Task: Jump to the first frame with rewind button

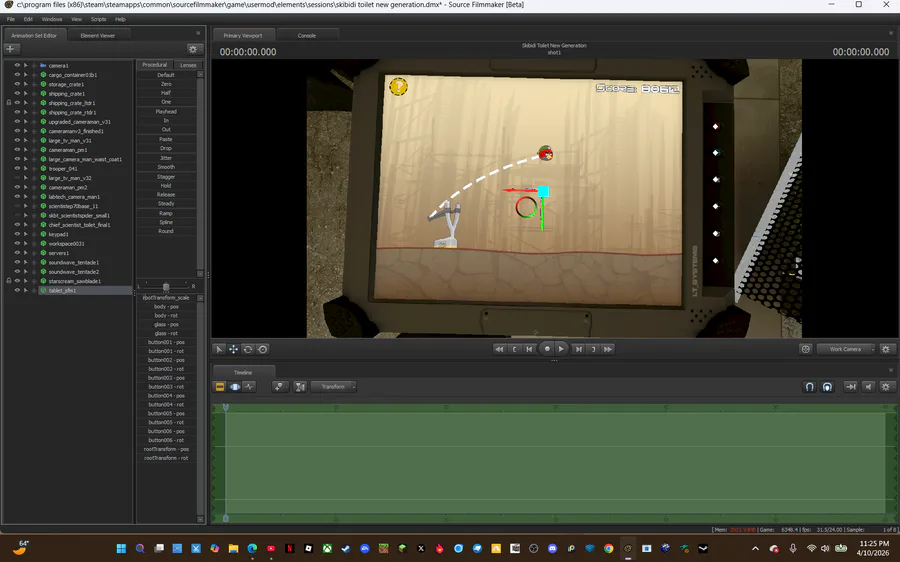Action: pyautogui.click(x=499, y=349)
